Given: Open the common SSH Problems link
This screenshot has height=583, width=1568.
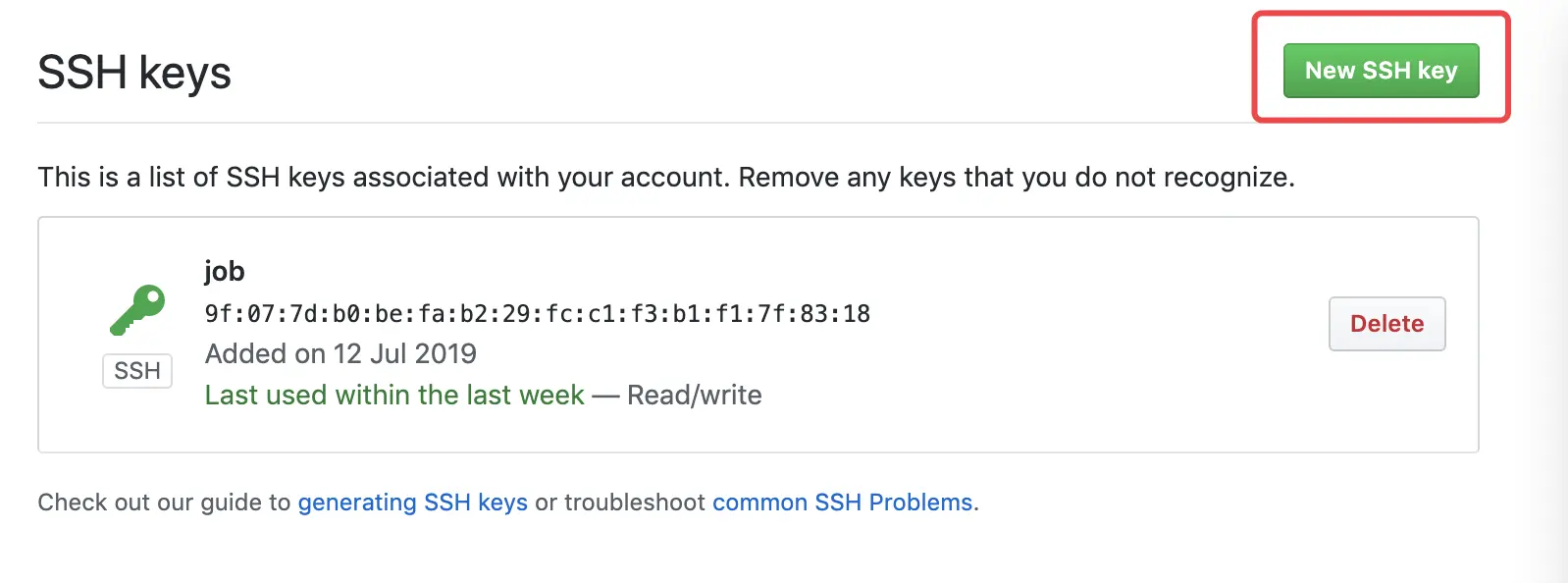Looking at the screenshot, I should [x=842, y=503].
